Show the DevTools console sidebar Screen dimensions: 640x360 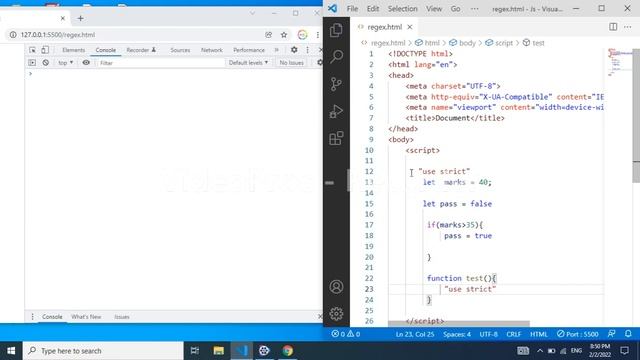(x=32, y=63)
